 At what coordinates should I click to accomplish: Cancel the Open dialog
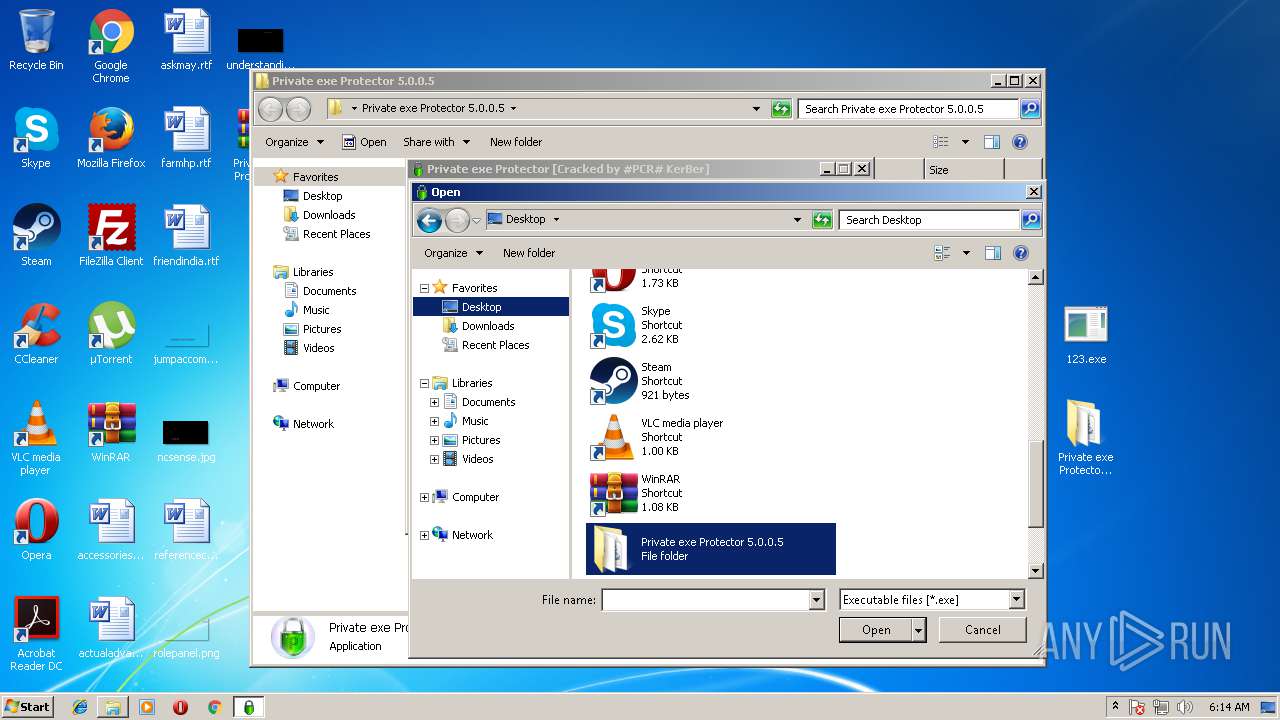[983, 630]
